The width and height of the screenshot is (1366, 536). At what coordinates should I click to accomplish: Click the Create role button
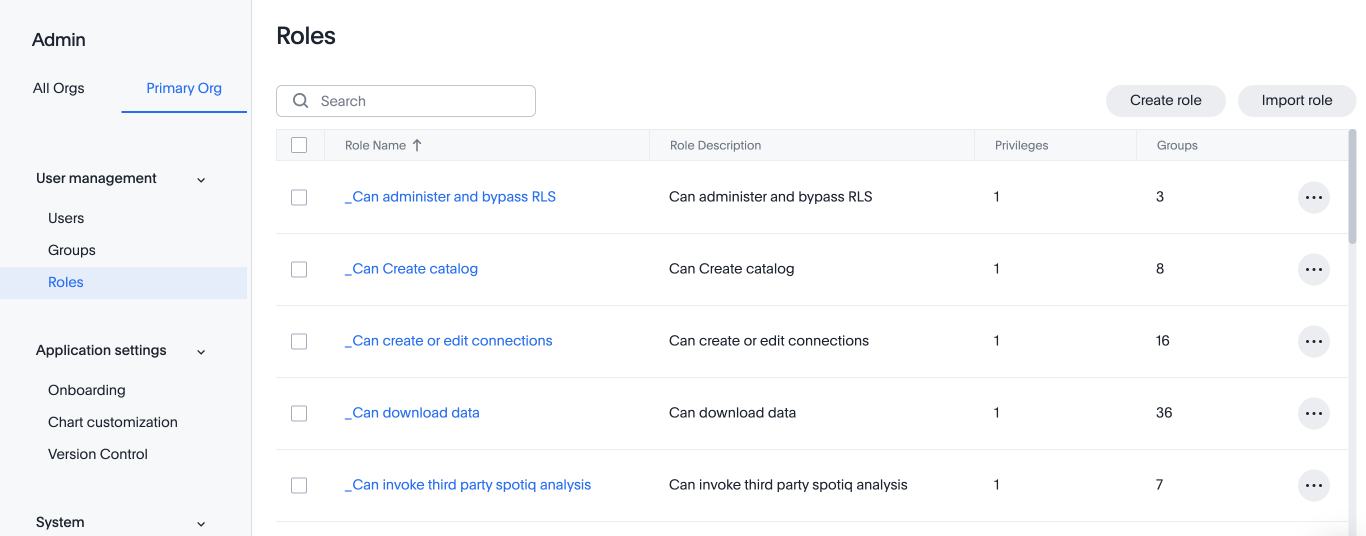click(x=1165, y=100)
